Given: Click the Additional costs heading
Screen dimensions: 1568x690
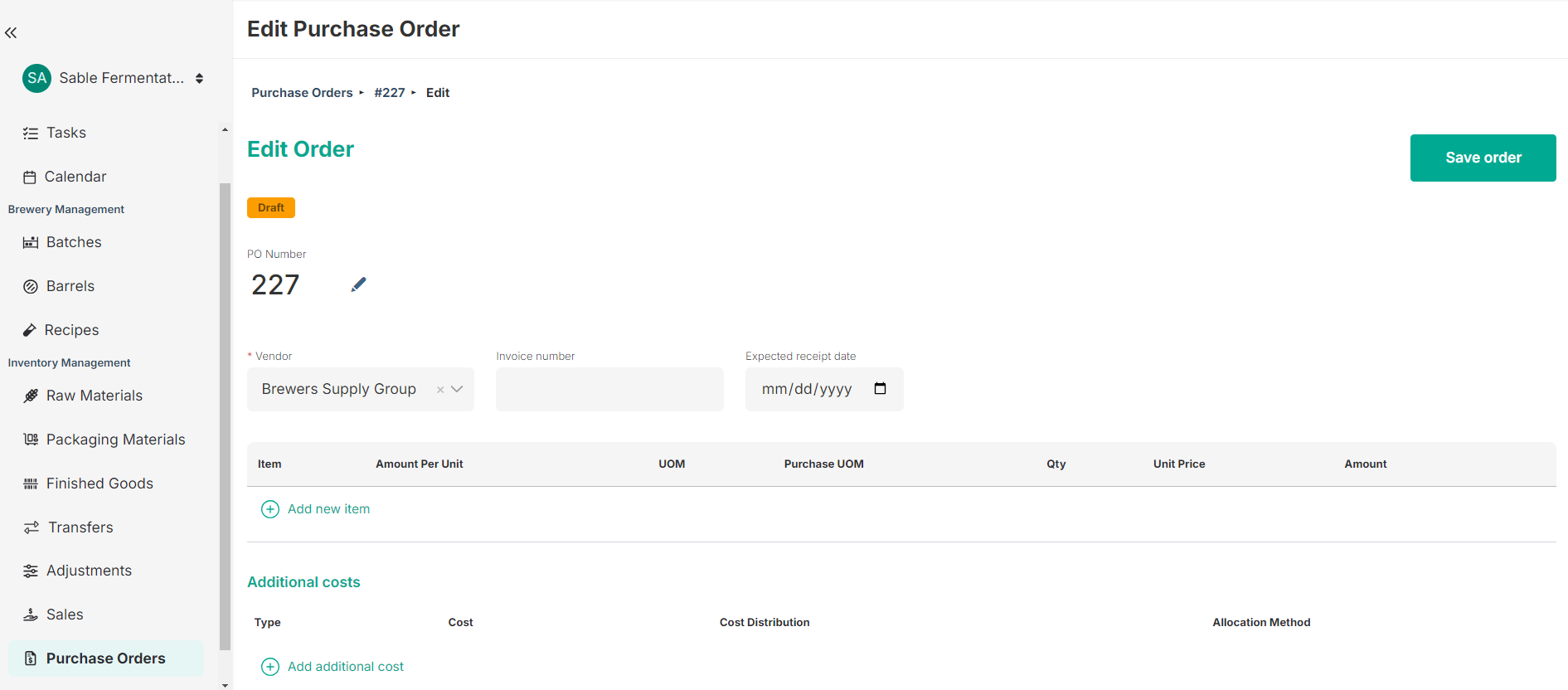Looking at the screenshot, I should (x=303, y=582).
